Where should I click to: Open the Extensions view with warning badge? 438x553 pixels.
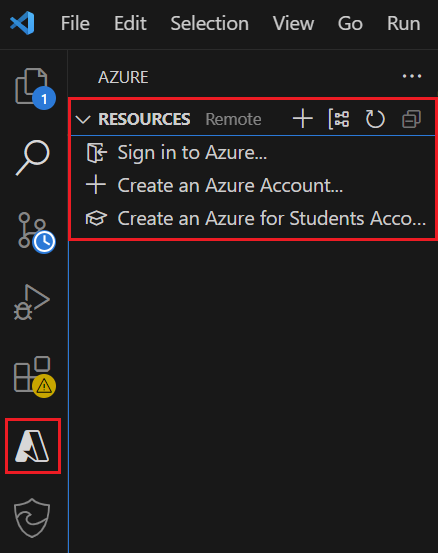click(x=34, y=376)
